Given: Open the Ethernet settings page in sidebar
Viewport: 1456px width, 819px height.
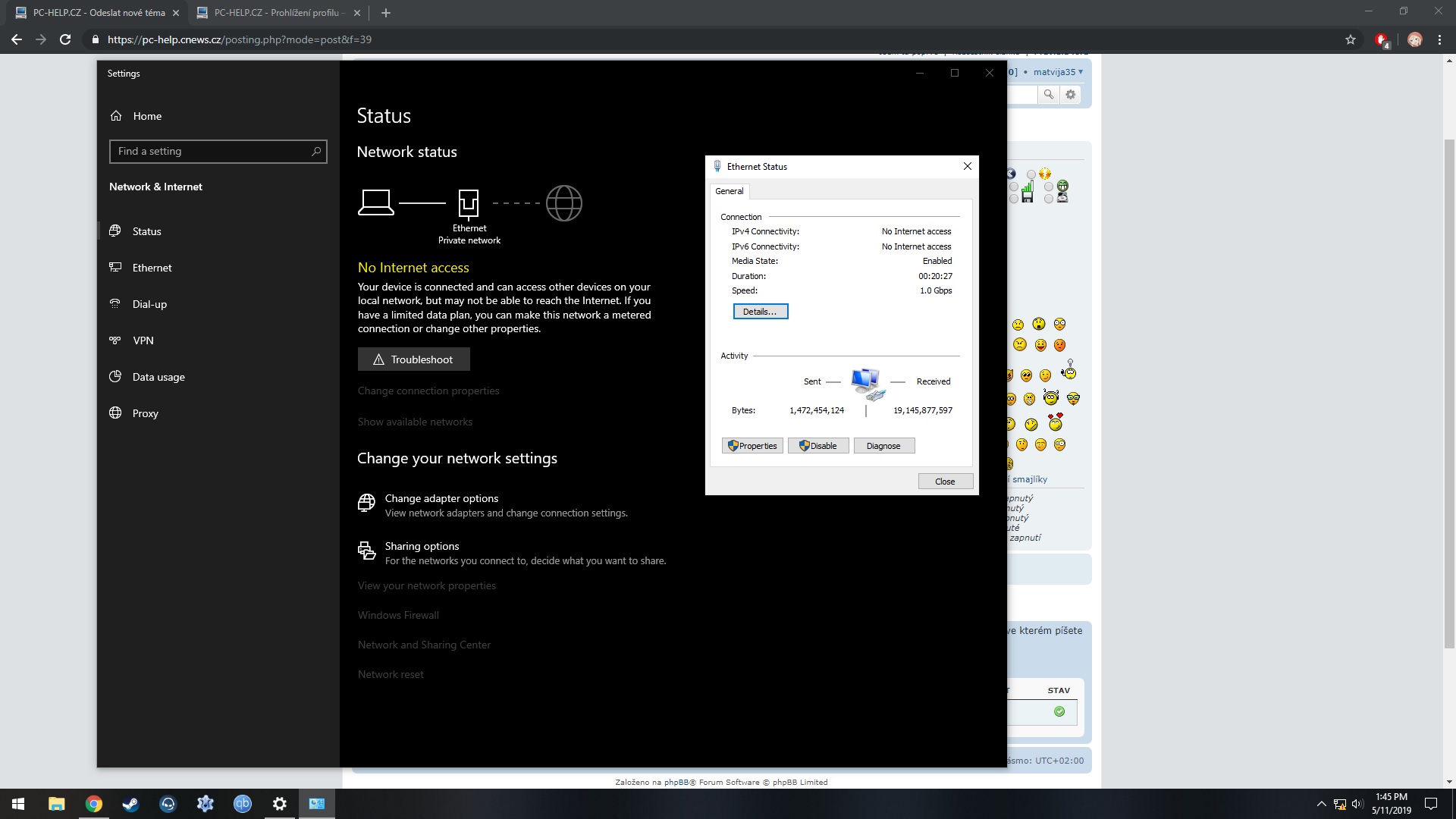Looking at the screenshot, I should pos(152,268).
